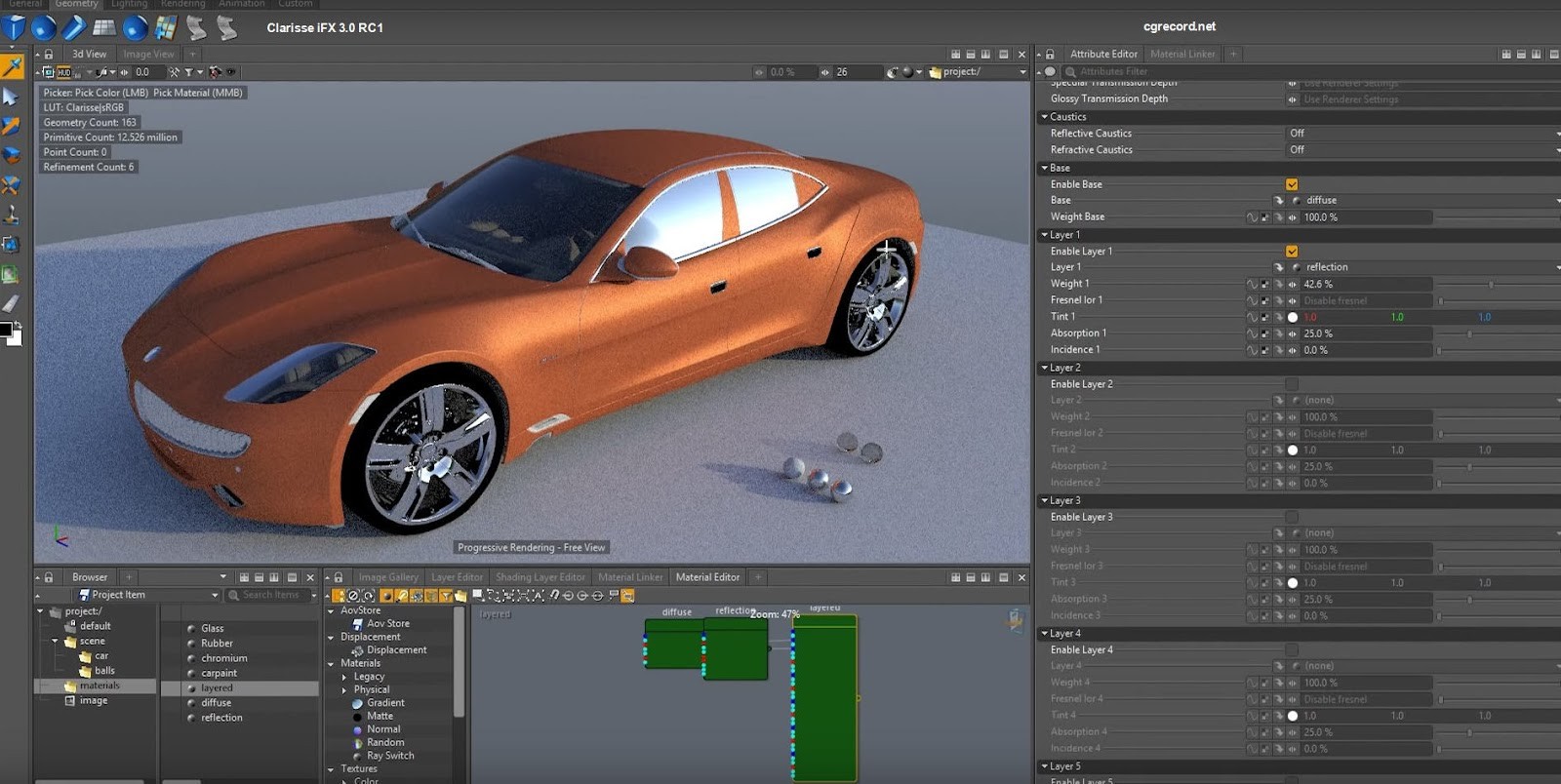Click the blue cylinder geometry shelf icon

pos(74,27)
